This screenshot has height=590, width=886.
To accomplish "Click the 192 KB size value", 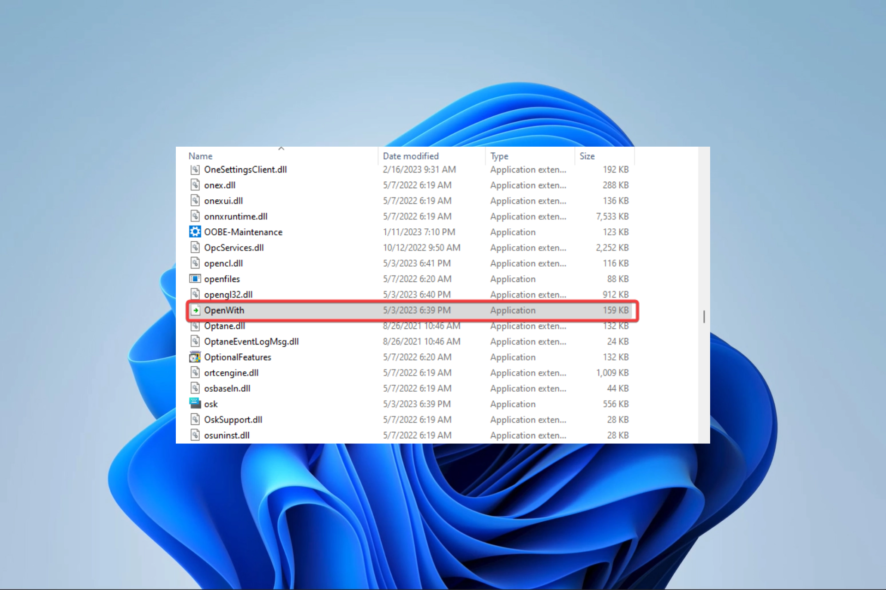I will pyautogui.click(x=616, y=170).
